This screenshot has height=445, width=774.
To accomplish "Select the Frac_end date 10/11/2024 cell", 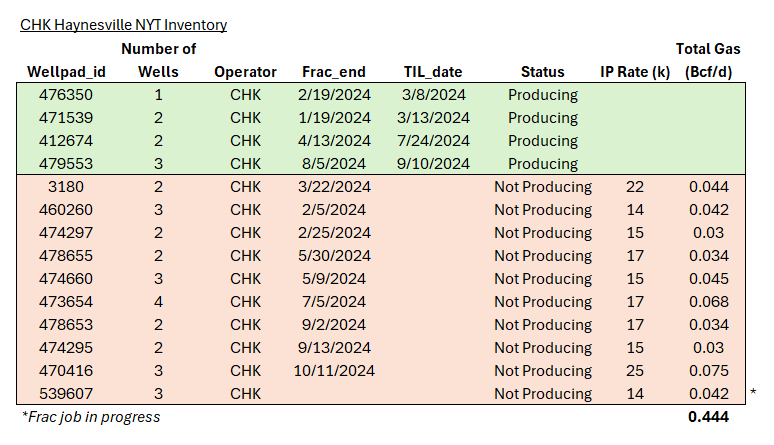I will [334, 371].
